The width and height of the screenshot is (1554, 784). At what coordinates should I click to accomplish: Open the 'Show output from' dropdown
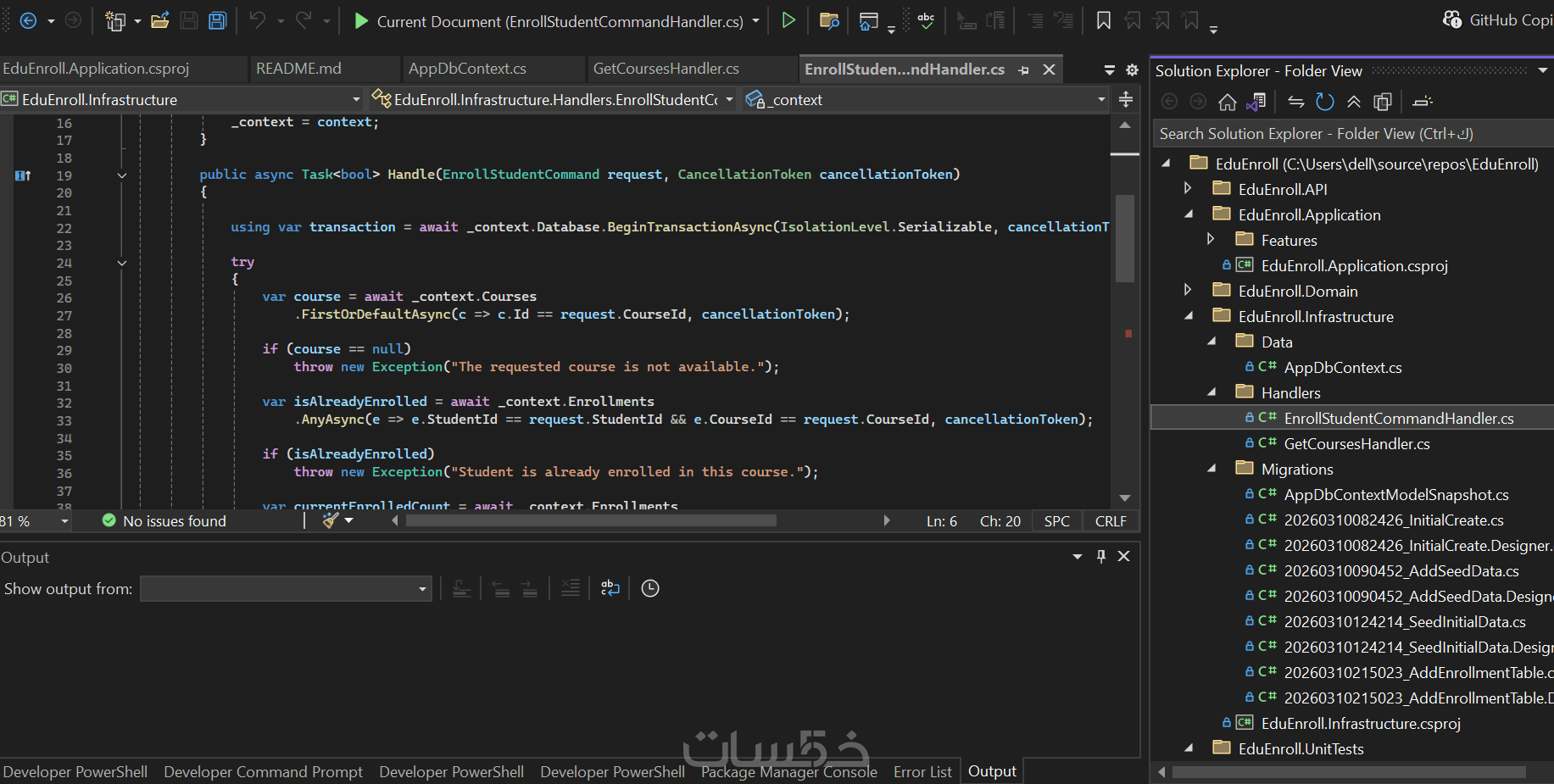(x=286, y=588)
